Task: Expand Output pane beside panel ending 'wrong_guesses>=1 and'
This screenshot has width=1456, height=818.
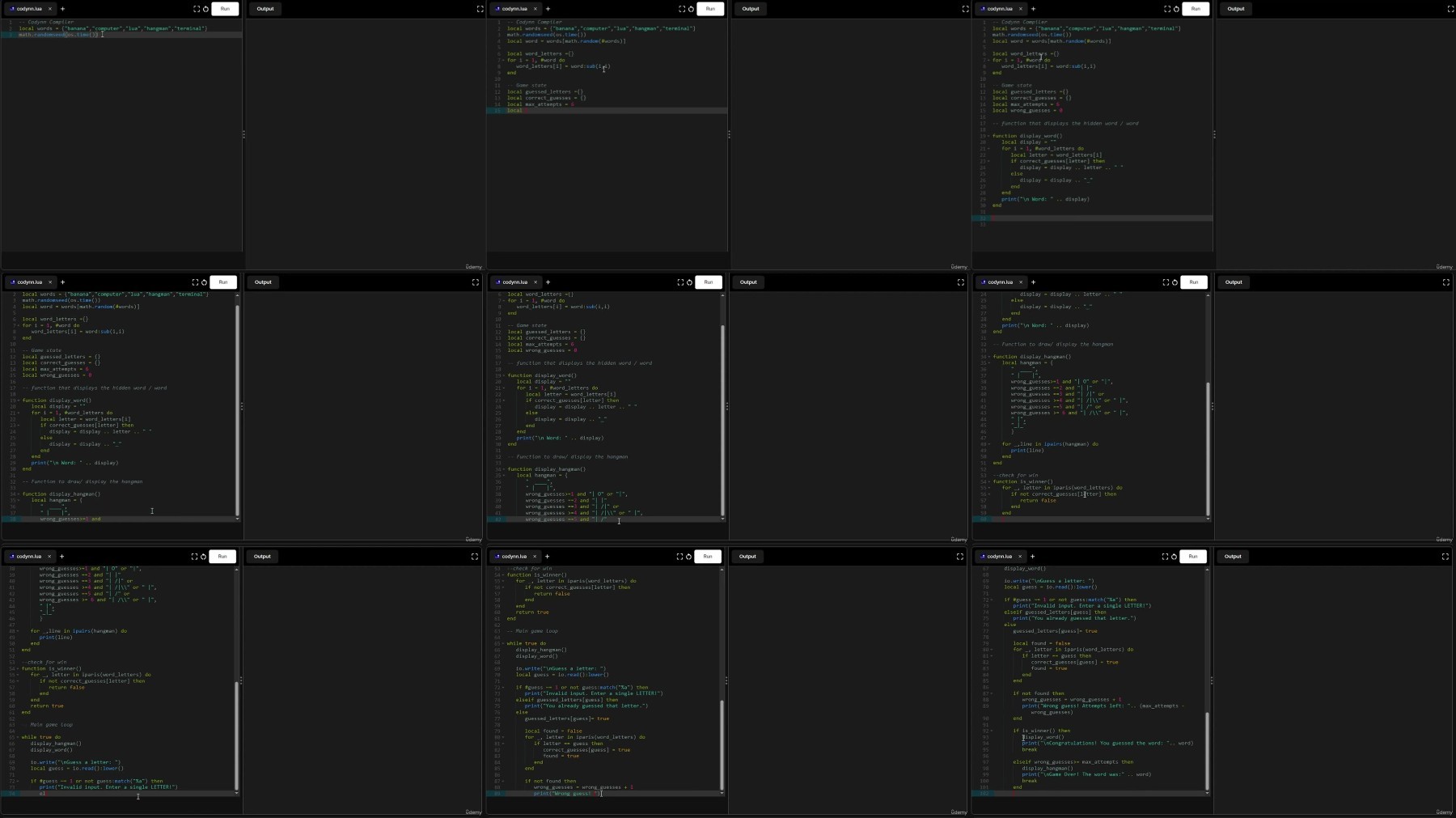Action: (475, 282)
